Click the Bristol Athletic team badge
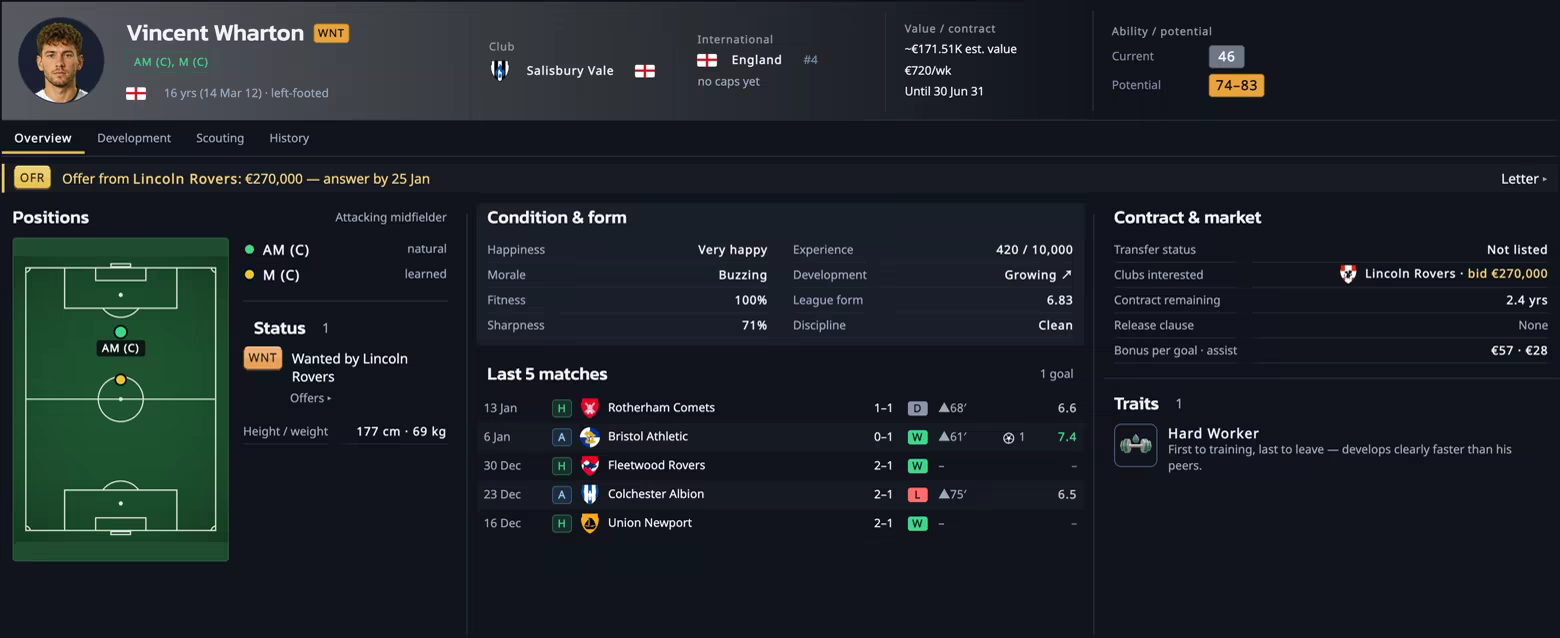The height and width of the screenshot is (638, 1560). (590, 437)
